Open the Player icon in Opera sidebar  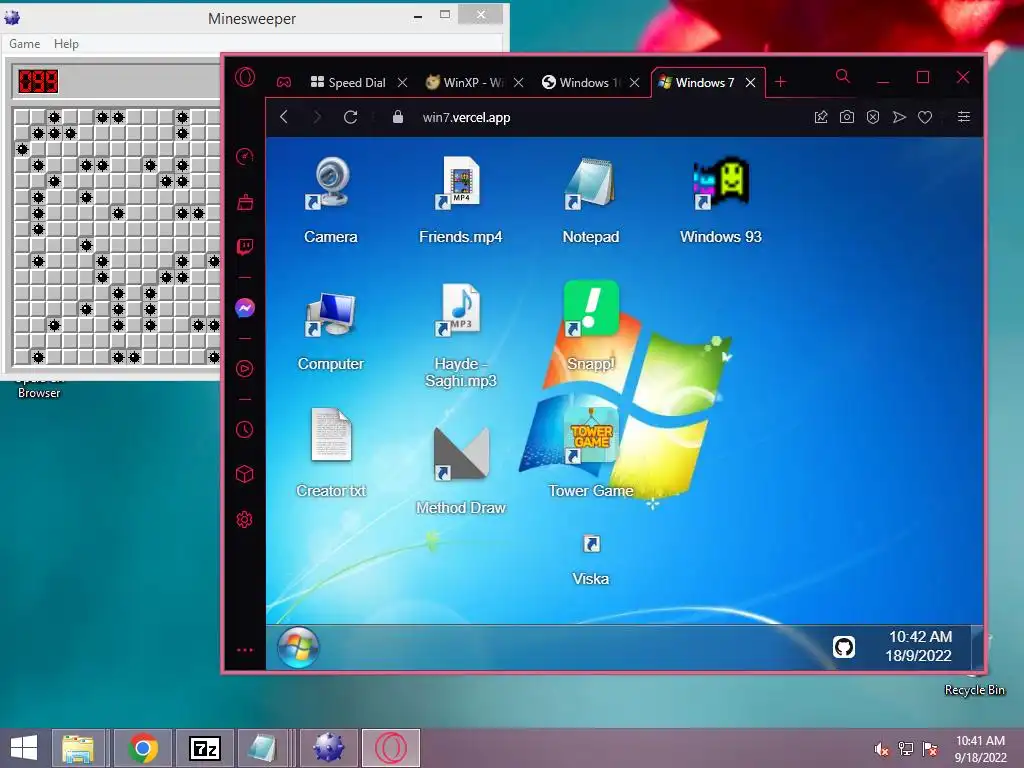click(245, 369)
